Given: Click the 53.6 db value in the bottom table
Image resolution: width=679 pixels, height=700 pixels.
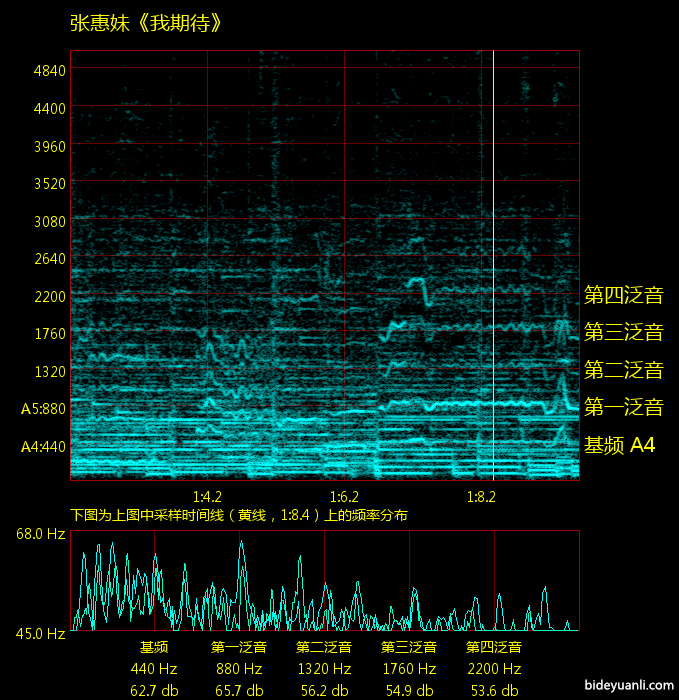Looking at the screenshot, I should (x=494, y=690).
